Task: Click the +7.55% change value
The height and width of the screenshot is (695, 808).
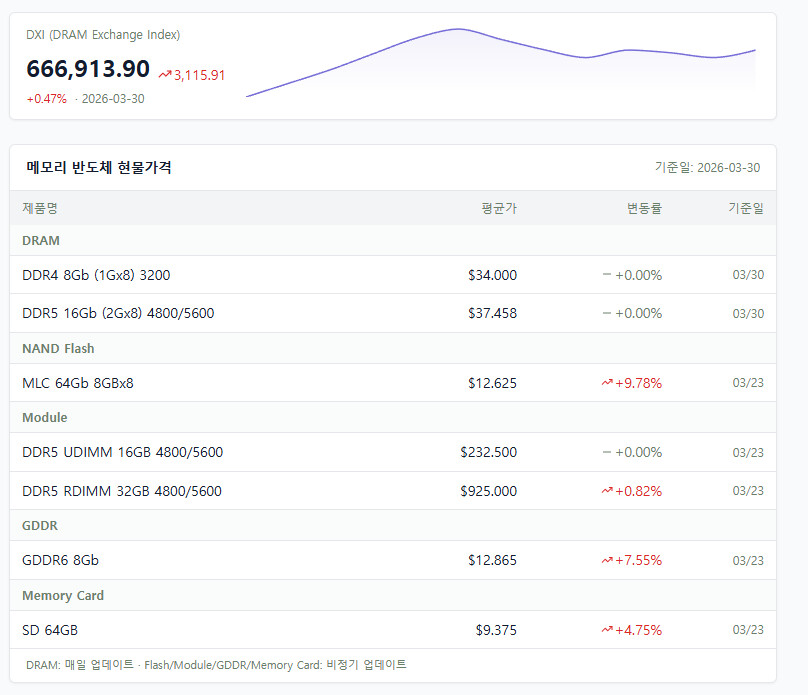Action: point(638,560)
